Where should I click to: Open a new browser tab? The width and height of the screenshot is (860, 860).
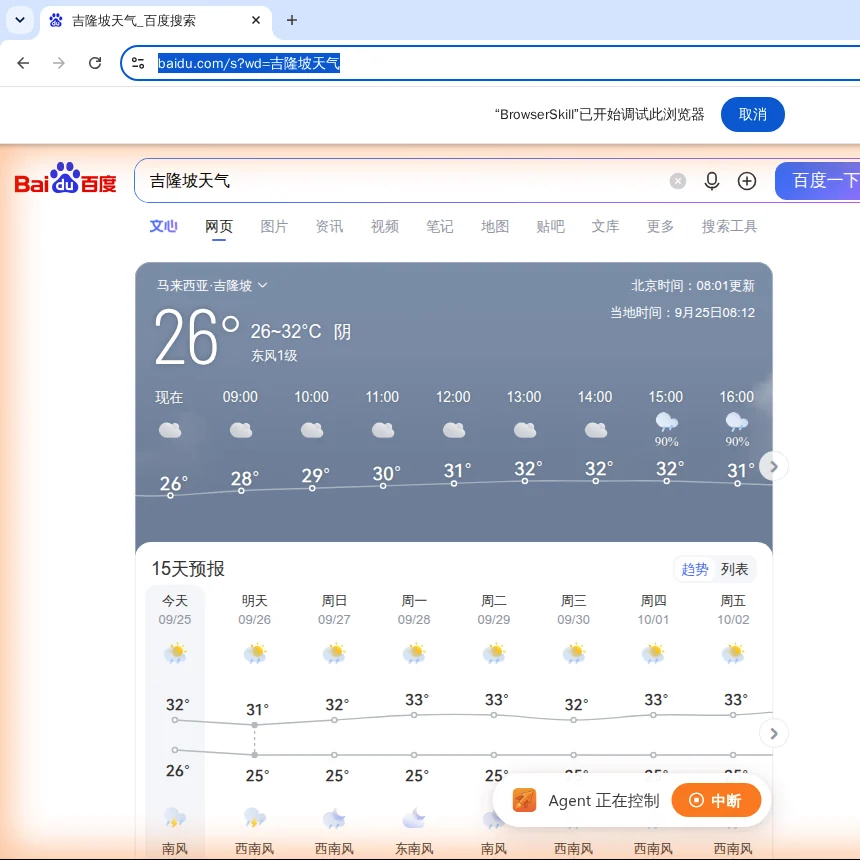(292, 20)
